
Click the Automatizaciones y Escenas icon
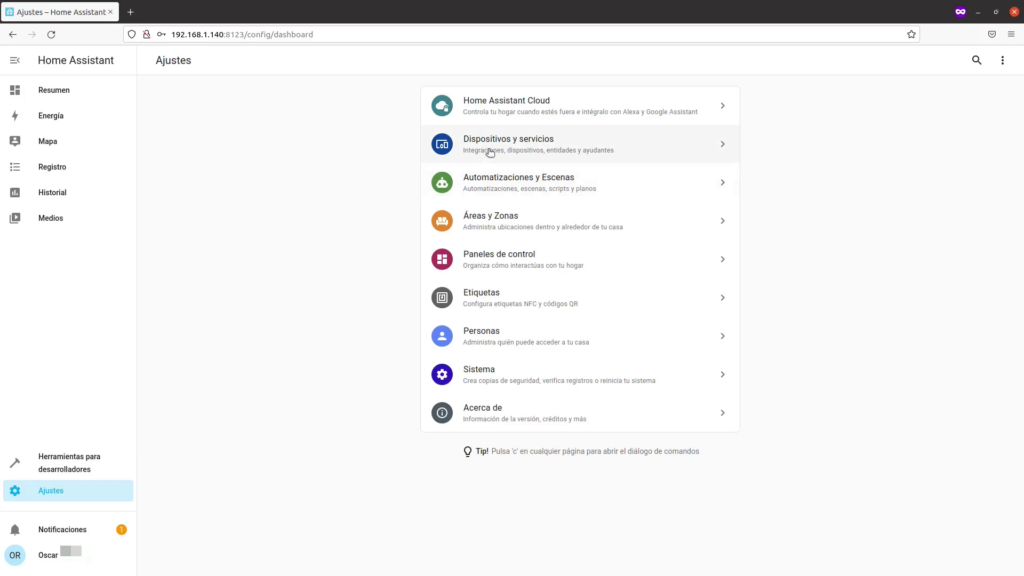441,182
